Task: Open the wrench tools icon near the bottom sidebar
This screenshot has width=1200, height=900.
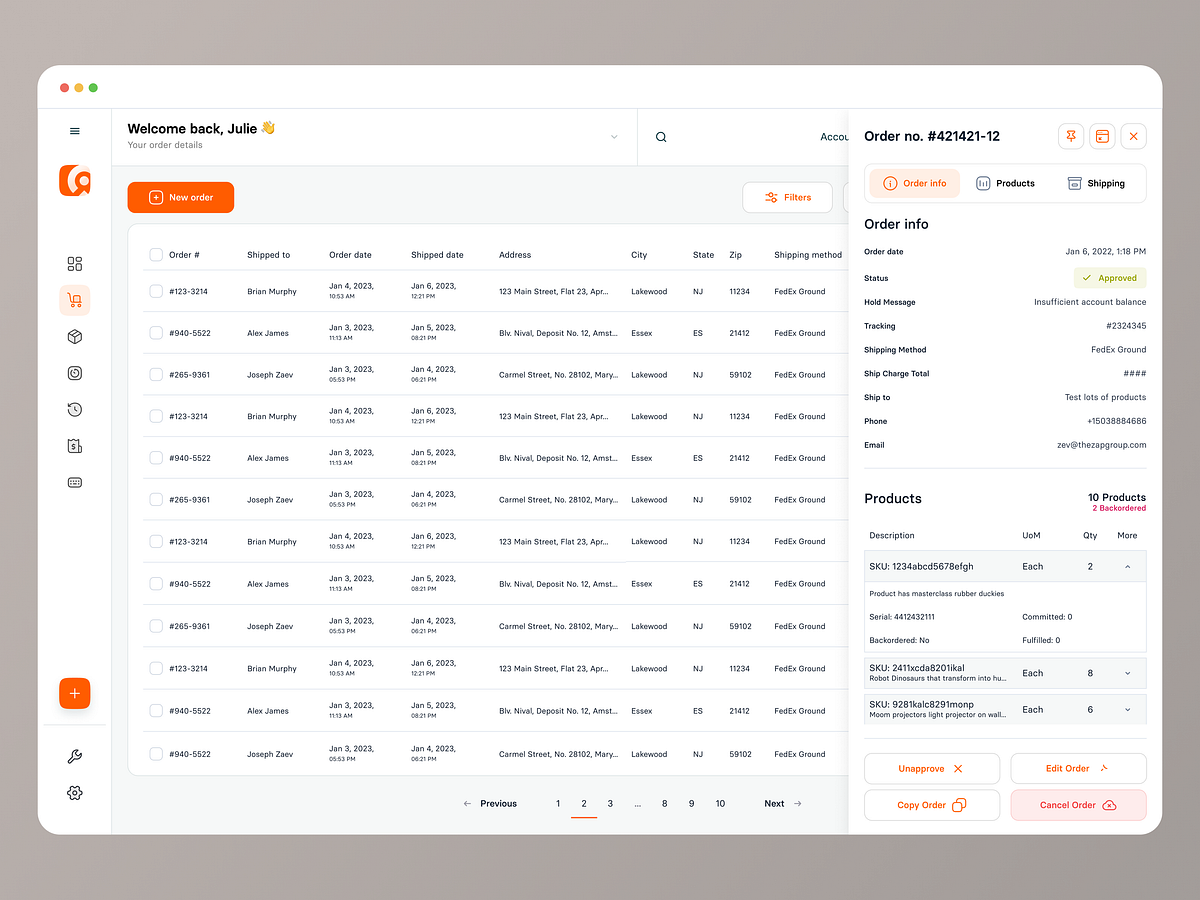Action: click(x=74, y=756)
